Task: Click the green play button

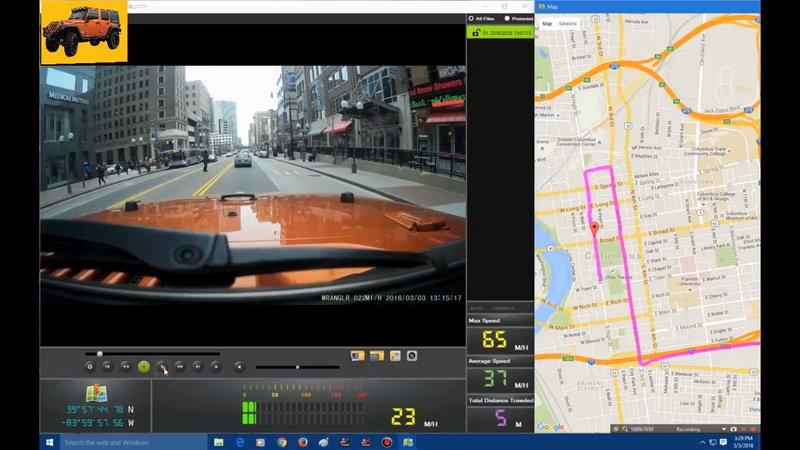Action: [144, 366]
